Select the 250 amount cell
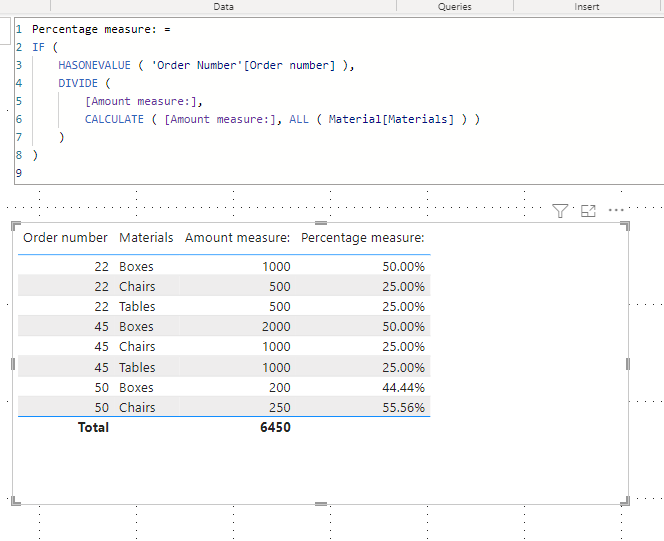 pyautogui.click(x=279, y=407)
